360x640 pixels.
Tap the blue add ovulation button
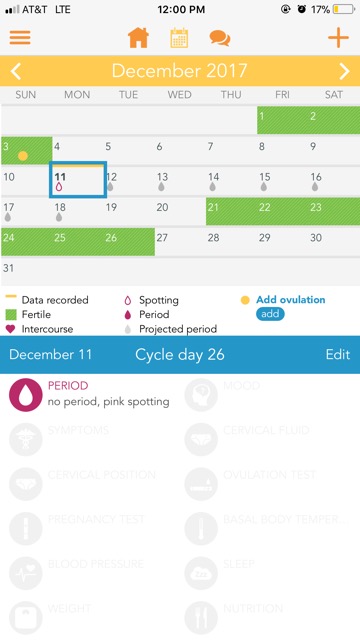tap(270, 314)
